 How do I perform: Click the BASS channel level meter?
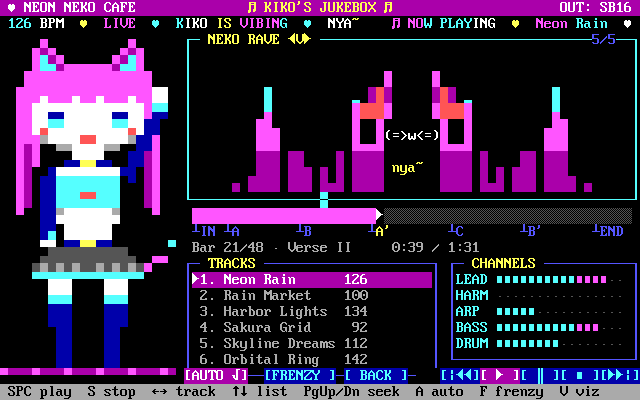tap(560, 327)
